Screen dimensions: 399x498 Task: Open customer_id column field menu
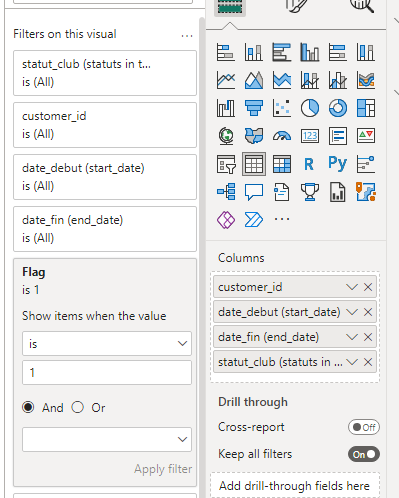tap(352, 287)
